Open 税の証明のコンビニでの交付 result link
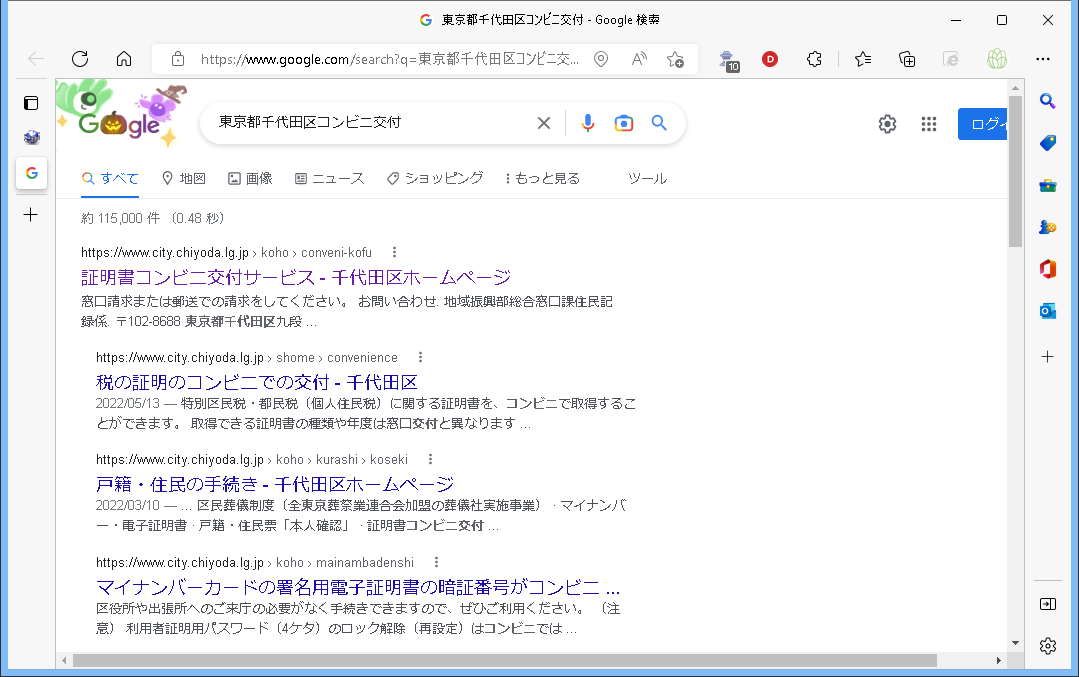This screenshot has height=677, width=1079. pyautogui.click(x=257, y=382)
